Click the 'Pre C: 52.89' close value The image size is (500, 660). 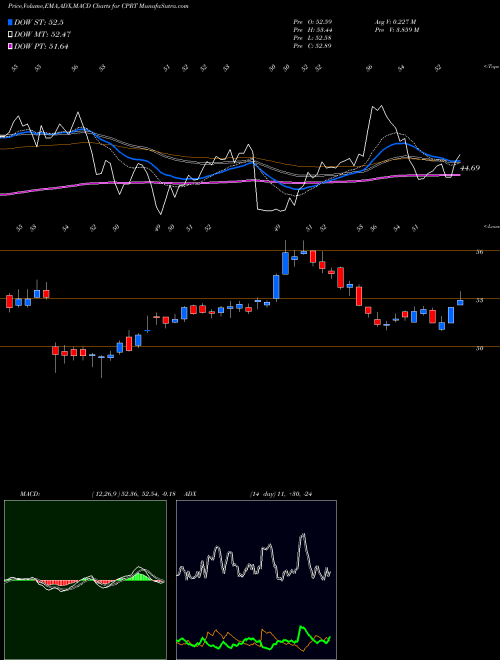pyautogui.click(x=312, y=45)
